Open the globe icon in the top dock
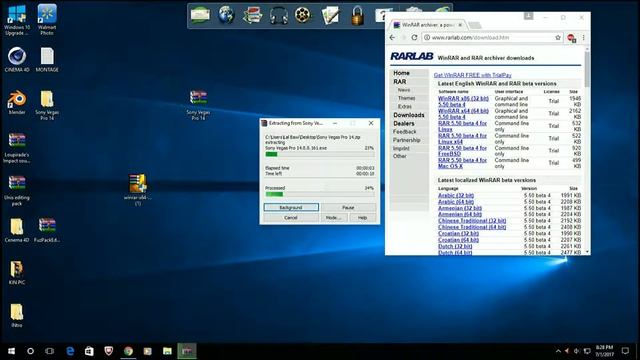Screen dimensions: 640x360 click(x=226, y=16)
